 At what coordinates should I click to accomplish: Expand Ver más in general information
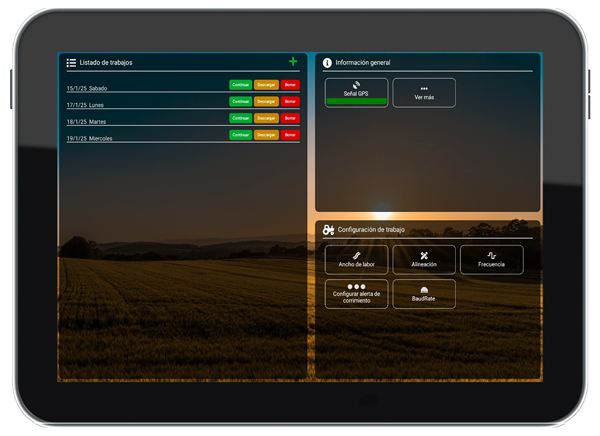coord(424,93)
